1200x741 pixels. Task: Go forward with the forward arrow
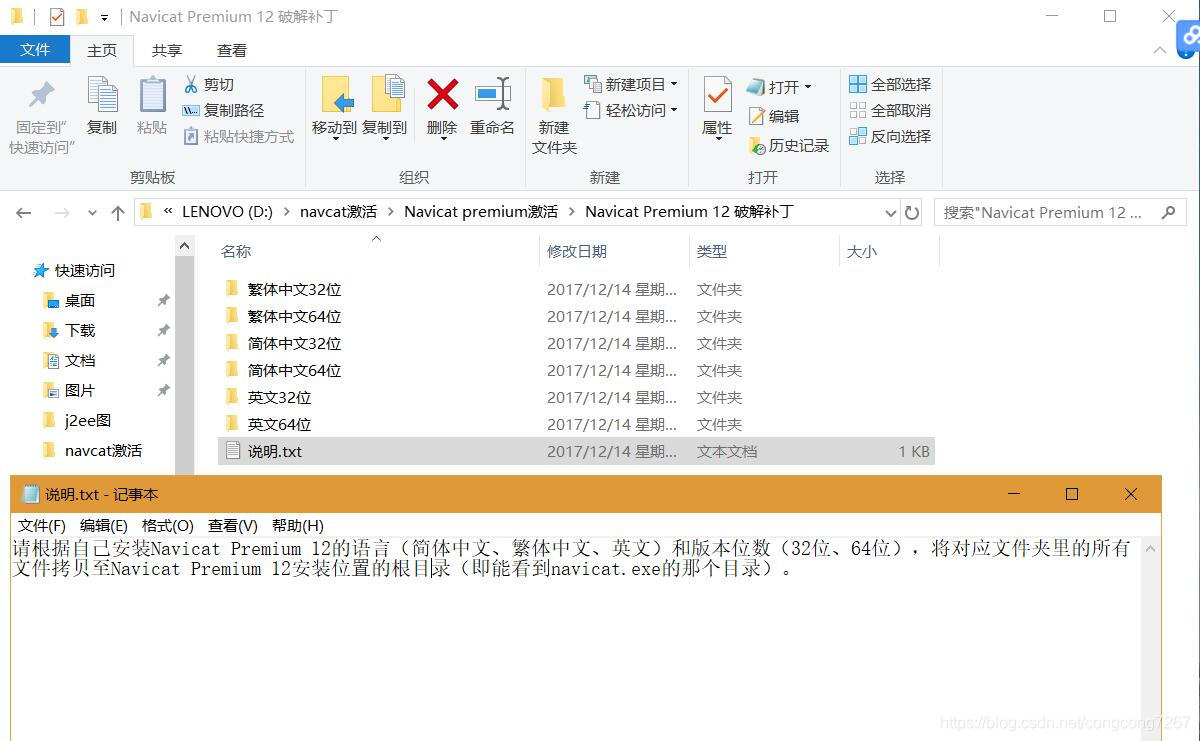62,212
